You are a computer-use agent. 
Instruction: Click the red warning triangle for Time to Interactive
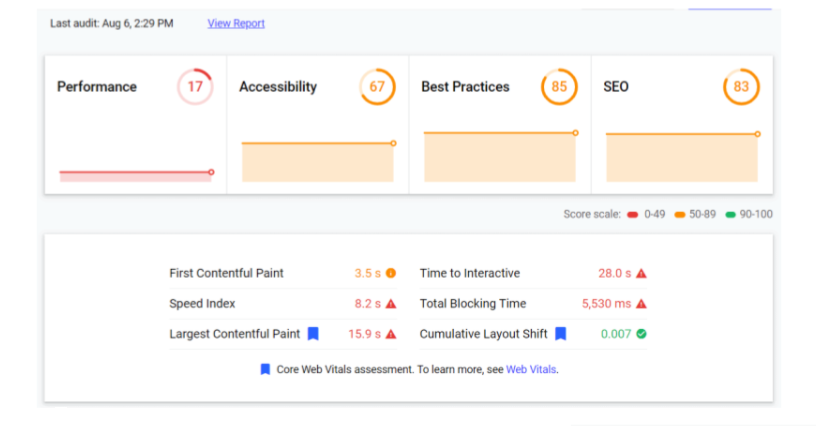click(641, 273)
